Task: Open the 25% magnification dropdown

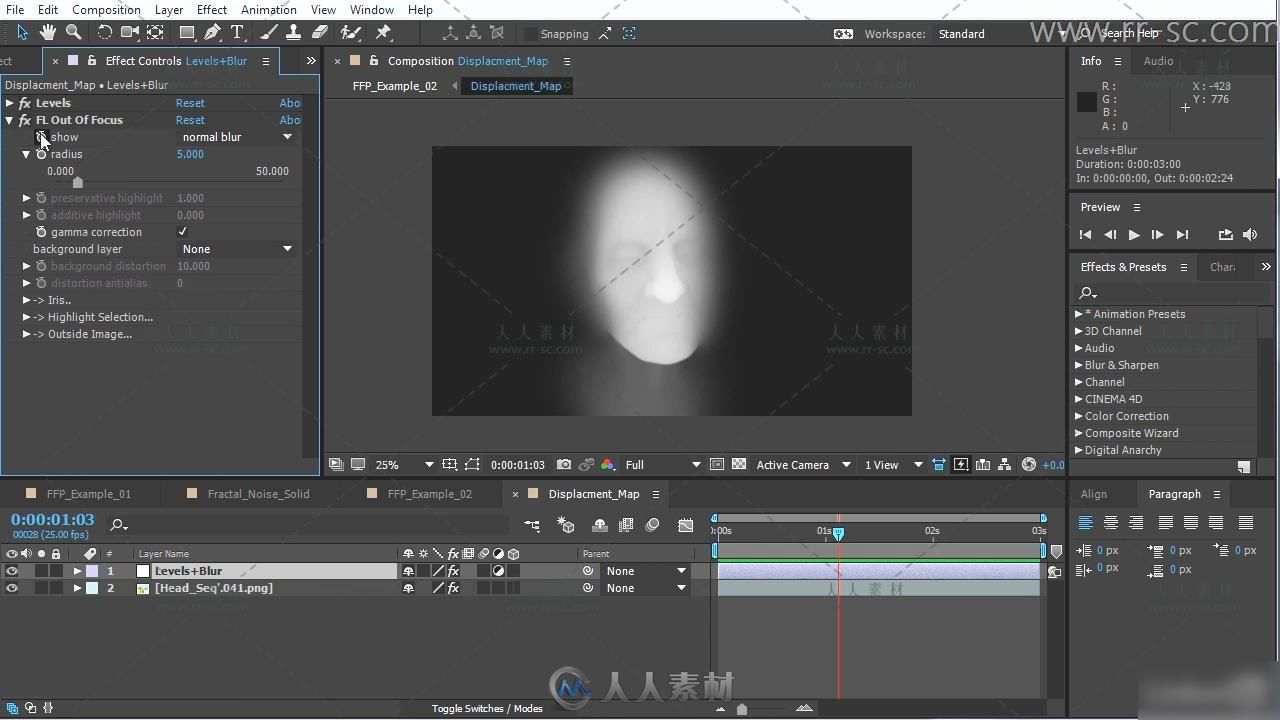Action: [x=404, y=465]
